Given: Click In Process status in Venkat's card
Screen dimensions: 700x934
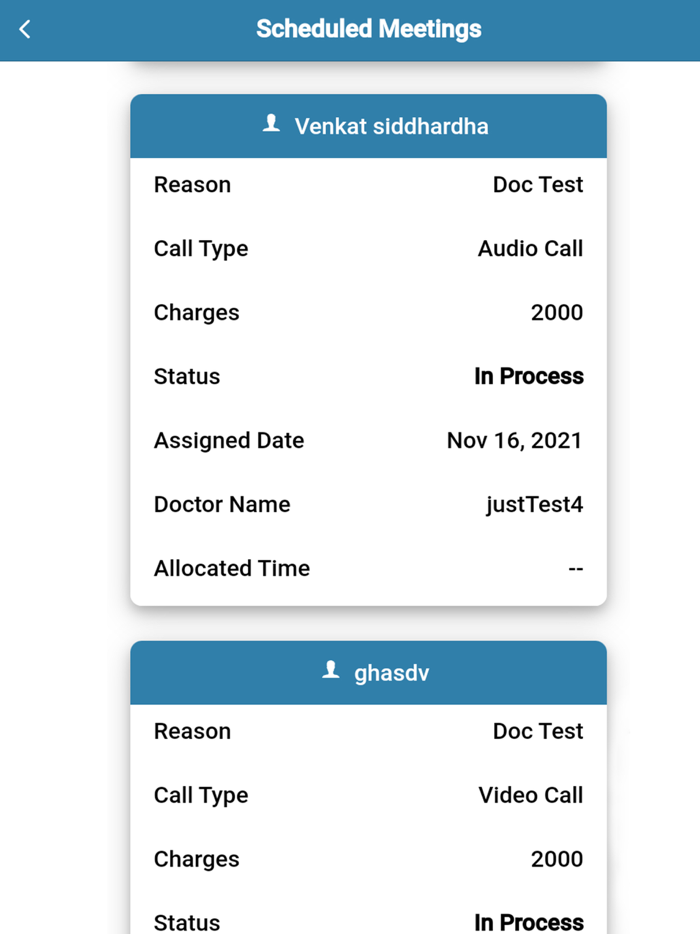Looking at the screenshot, I should coord(528,377).
